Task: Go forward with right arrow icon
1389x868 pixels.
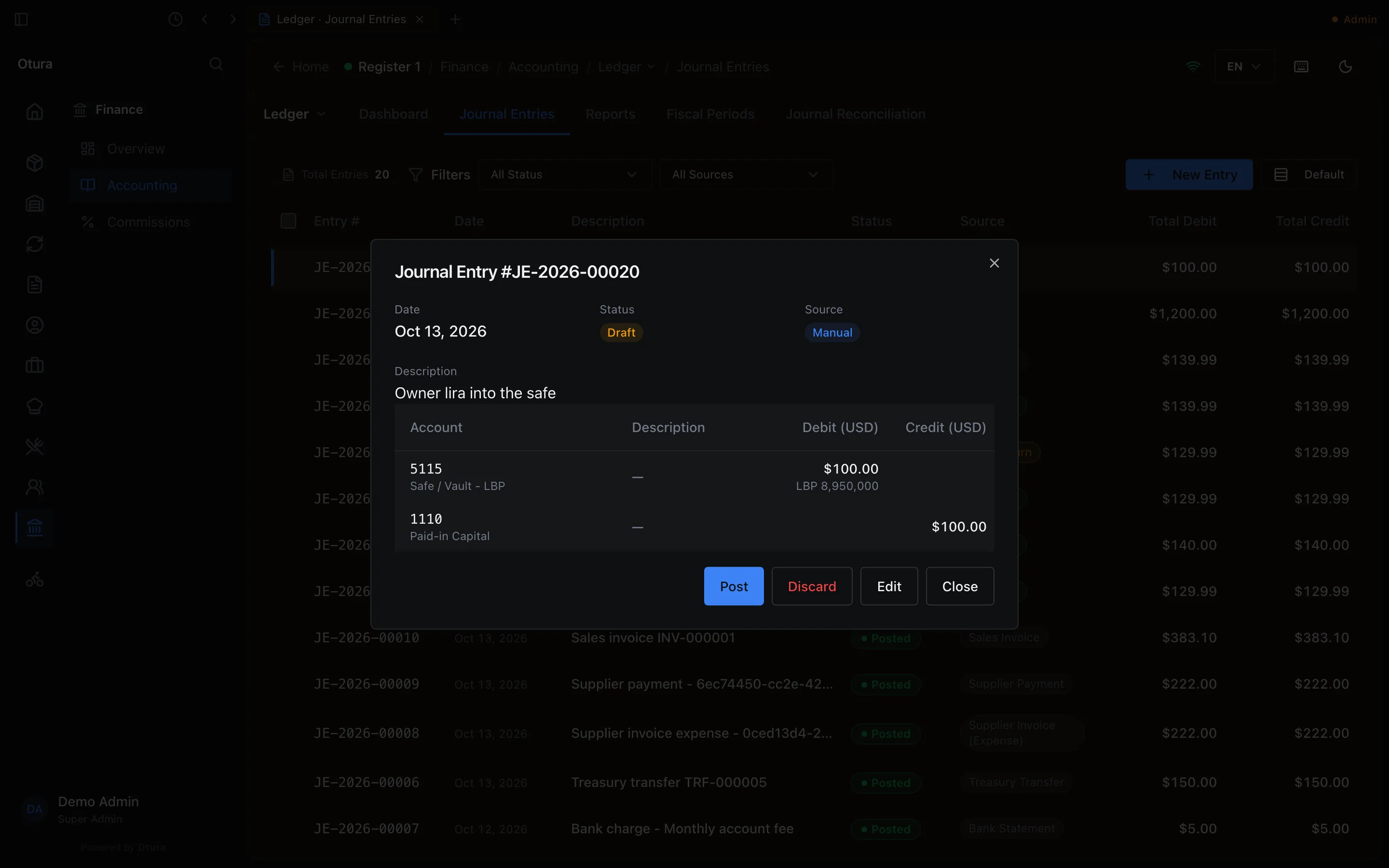Action: click(233, 19)
